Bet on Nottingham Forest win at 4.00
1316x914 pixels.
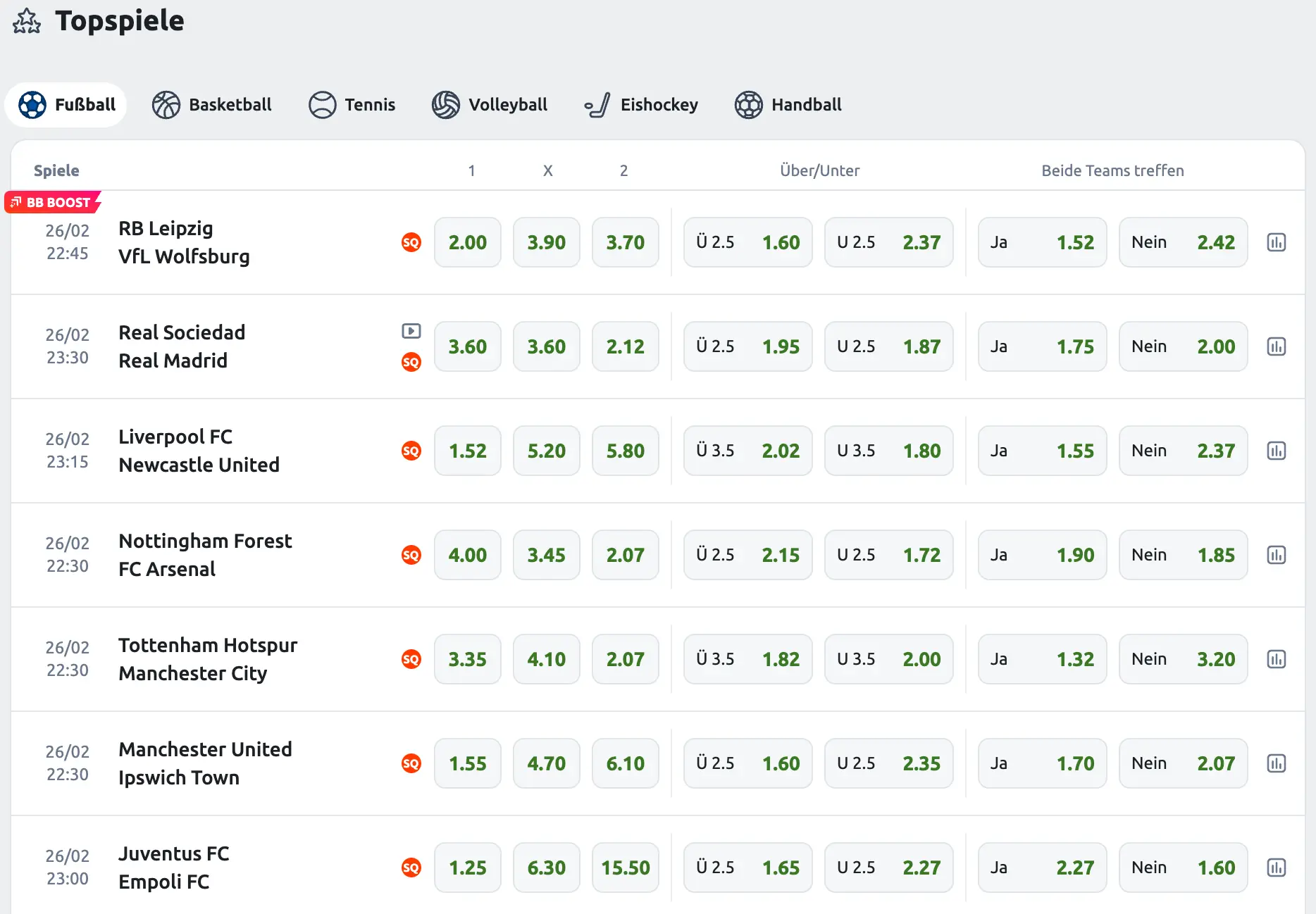[468, 555]
